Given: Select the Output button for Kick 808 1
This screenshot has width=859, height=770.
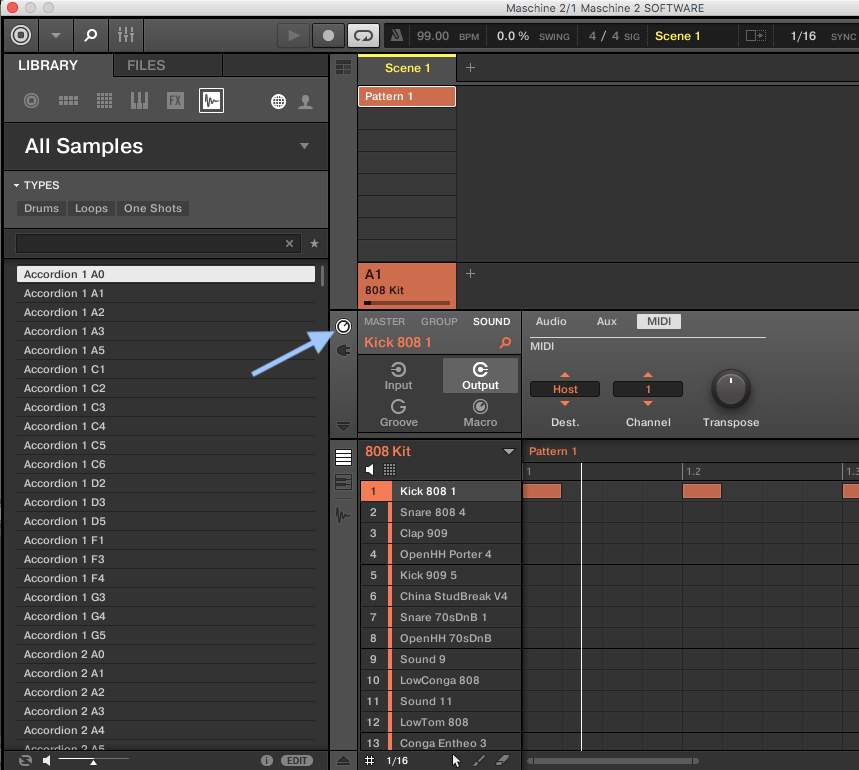Looking at the screenshot, I should click(479, 376).
